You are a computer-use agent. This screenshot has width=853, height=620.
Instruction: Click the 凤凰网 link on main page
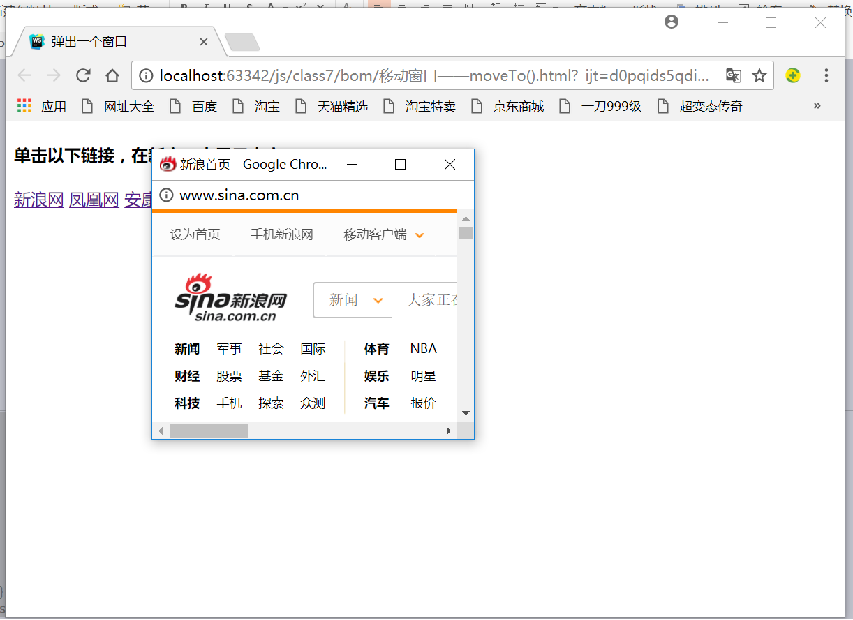(94, 200)
